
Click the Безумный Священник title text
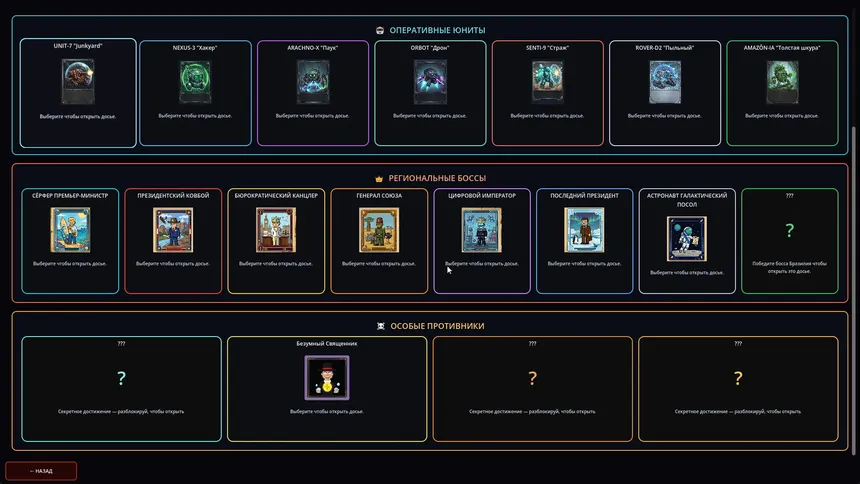click(327, 344)
